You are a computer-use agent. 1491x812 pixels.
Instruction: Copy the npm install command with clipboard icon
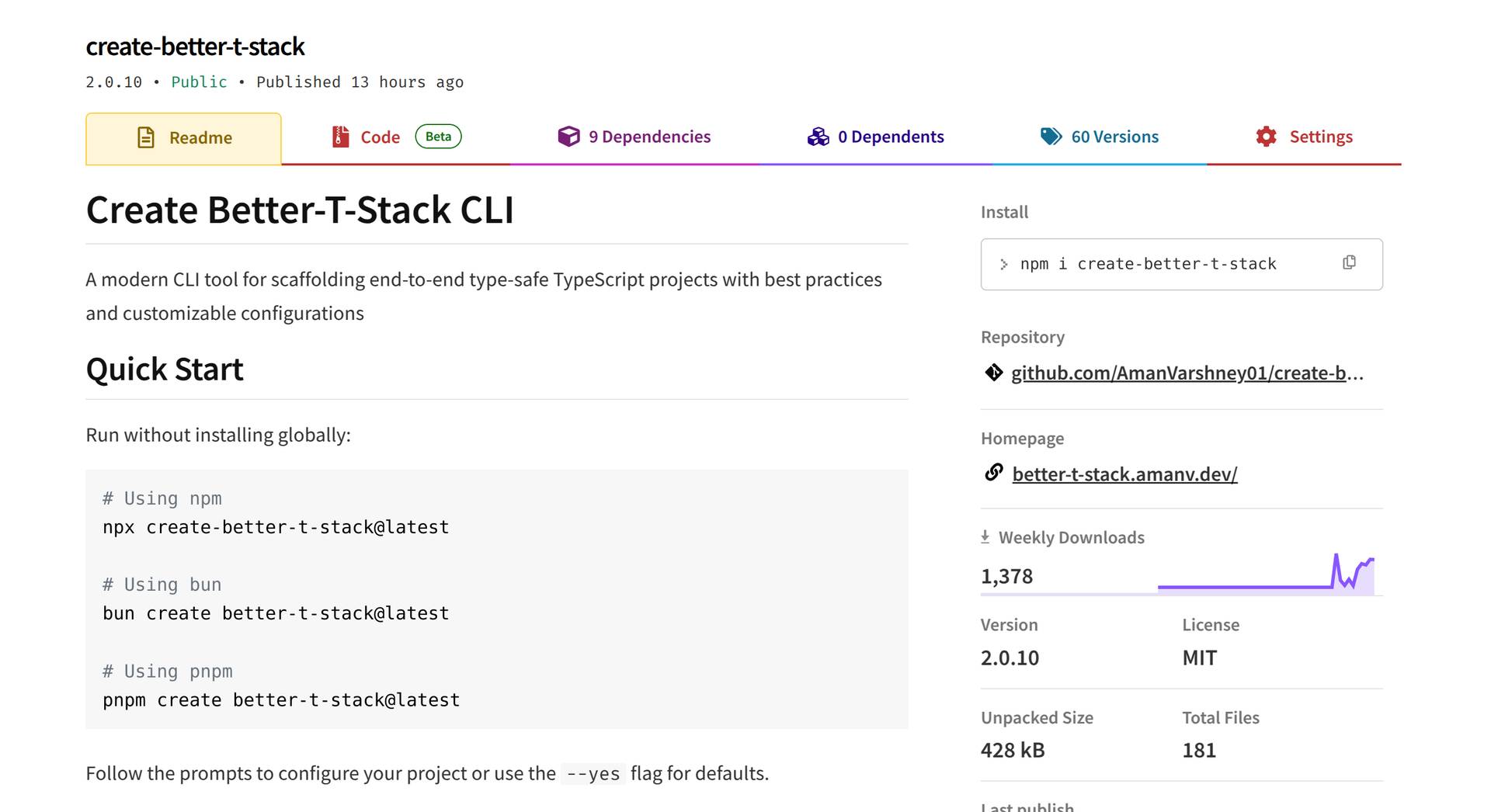[x=1349, y=263]
